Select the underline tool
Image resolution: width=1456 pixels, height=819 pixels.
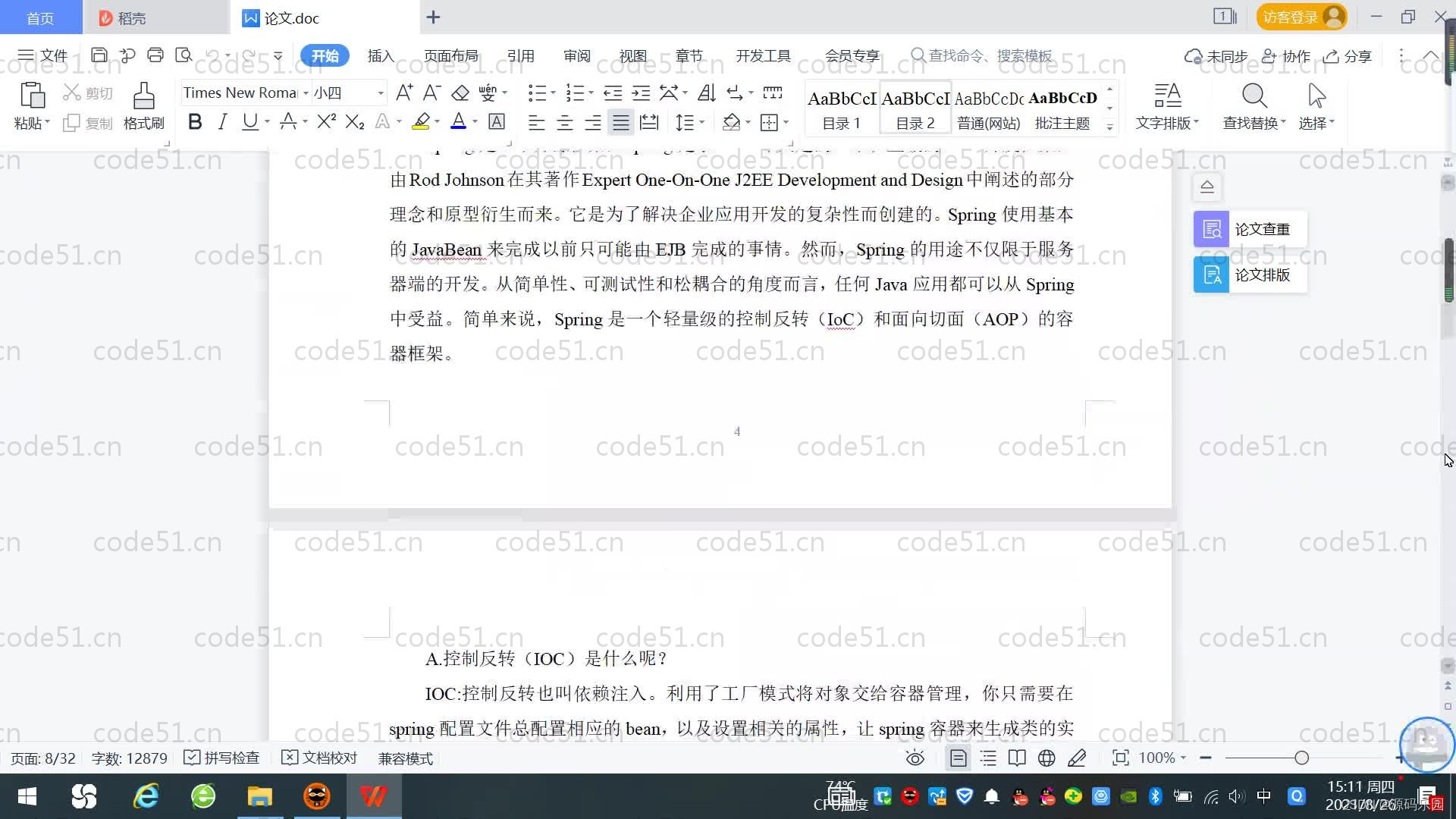click(x=250, y=121)
